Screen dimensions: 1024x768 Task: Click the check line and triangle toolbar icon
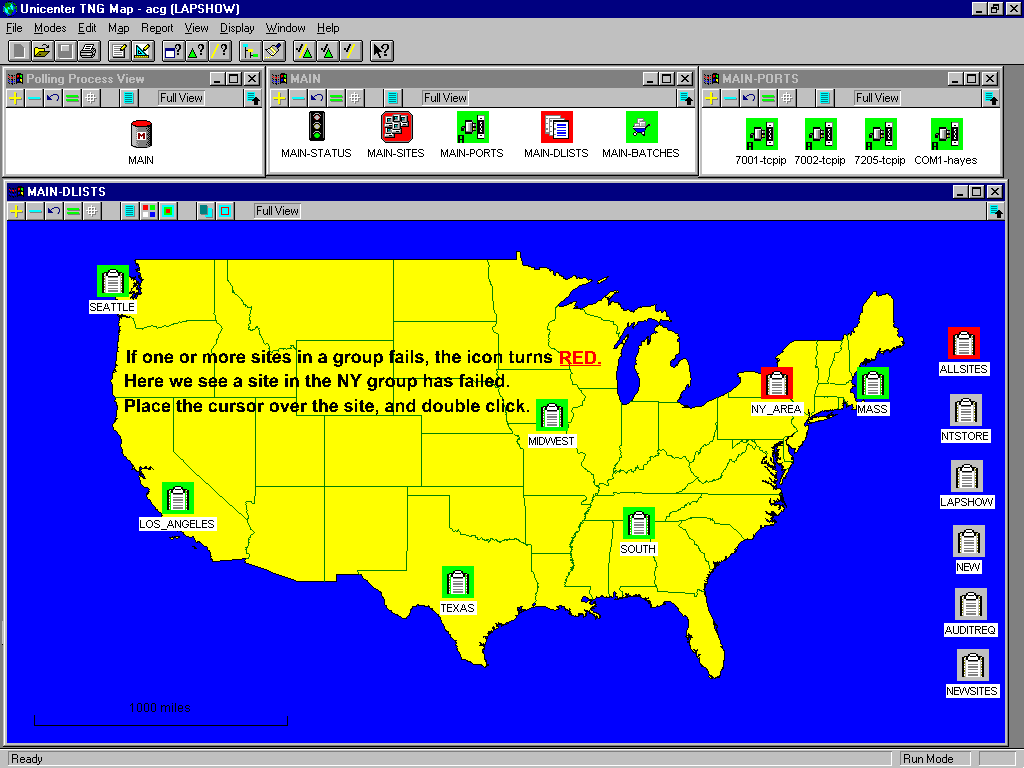click(304, 51)
